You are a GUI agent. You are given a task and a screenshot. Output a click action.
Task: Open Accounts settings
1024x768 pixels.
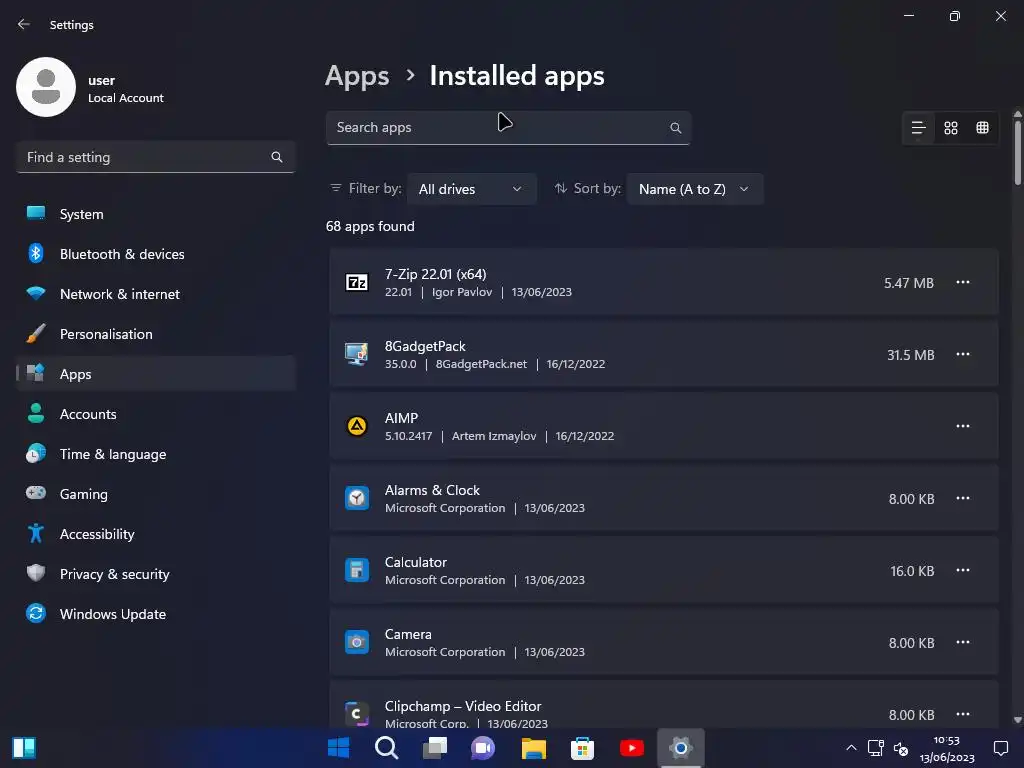155,414
